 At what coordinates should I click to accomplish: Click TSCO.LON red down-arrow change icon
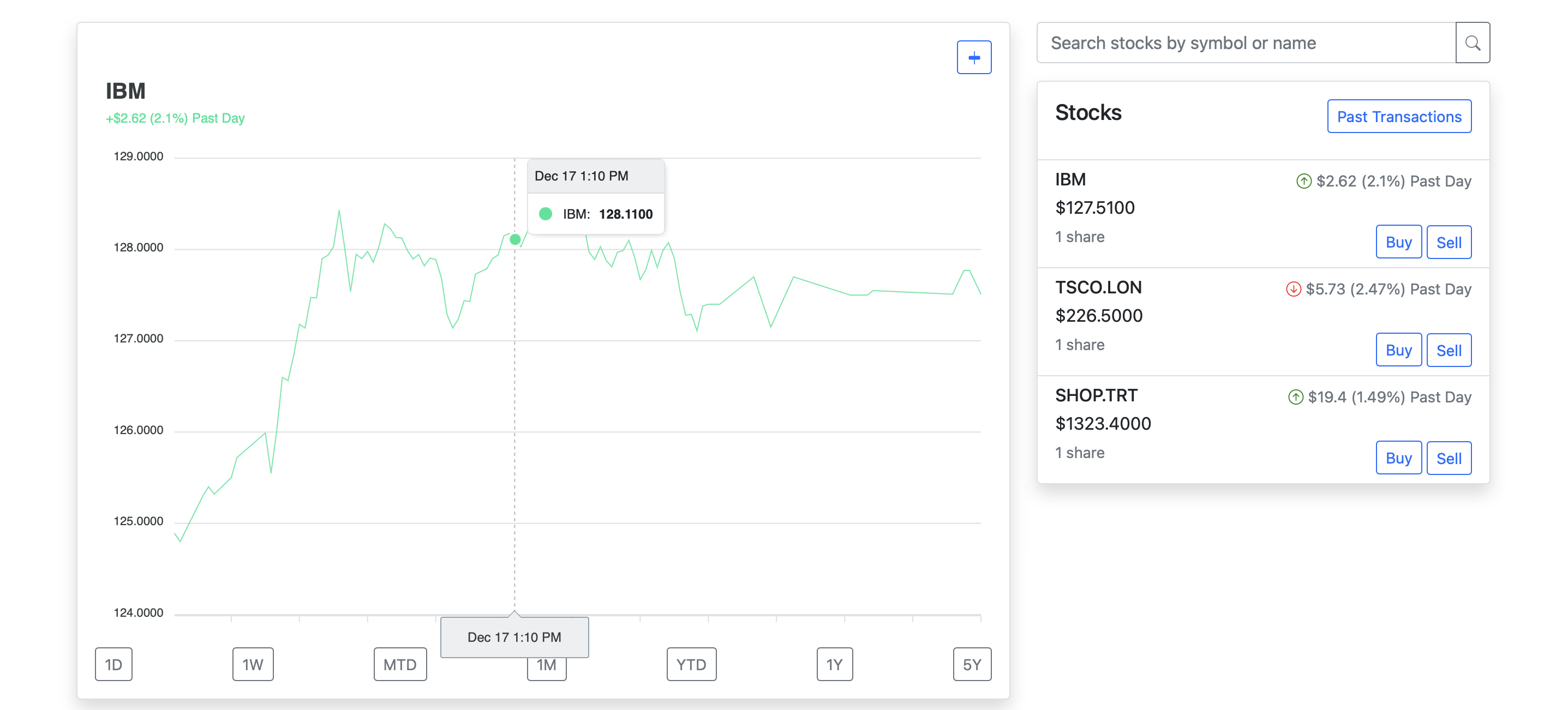1293,289
